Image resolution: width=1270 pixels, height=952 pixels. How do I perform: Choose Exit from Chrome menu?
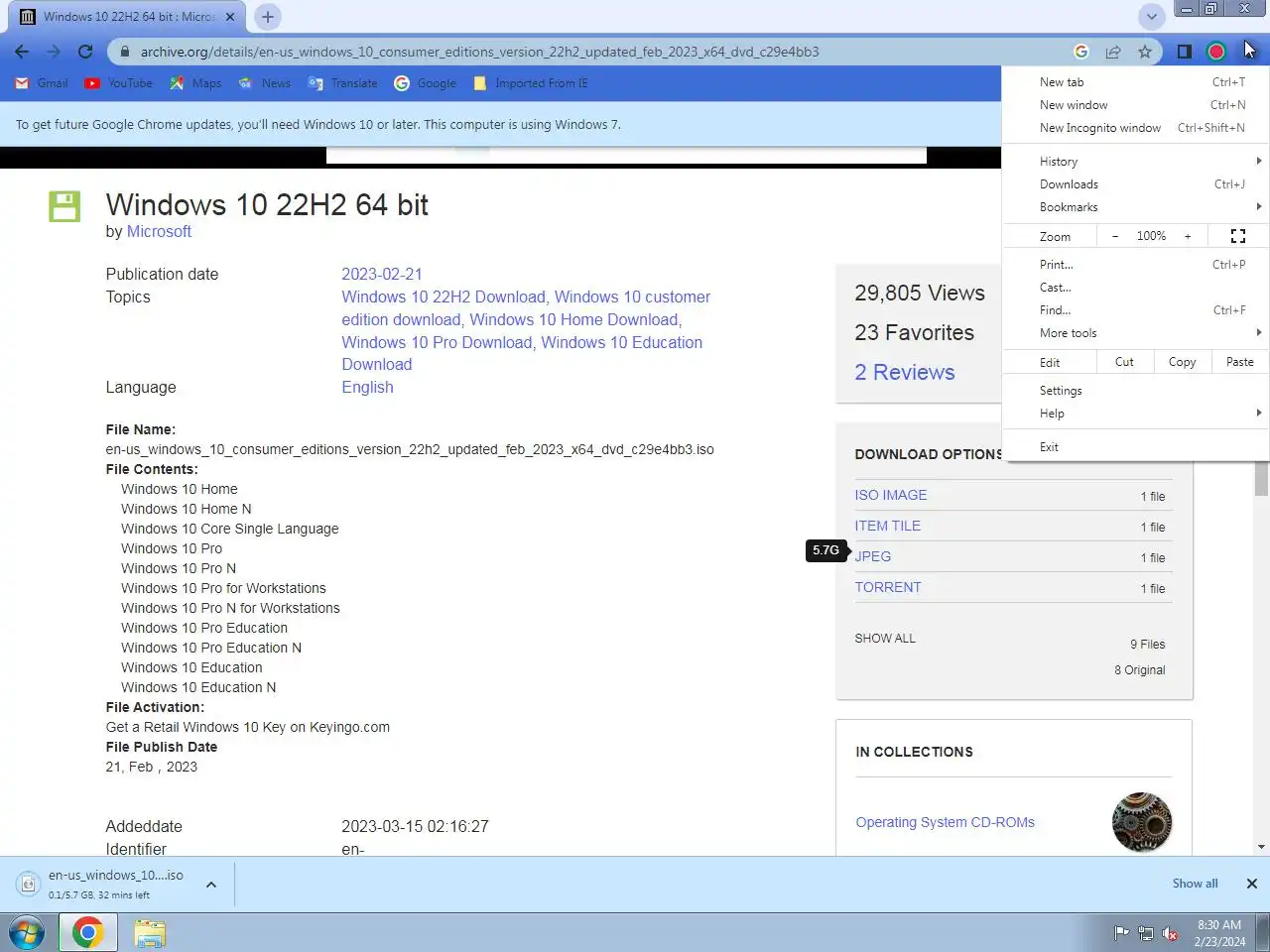coord(1136,447)
